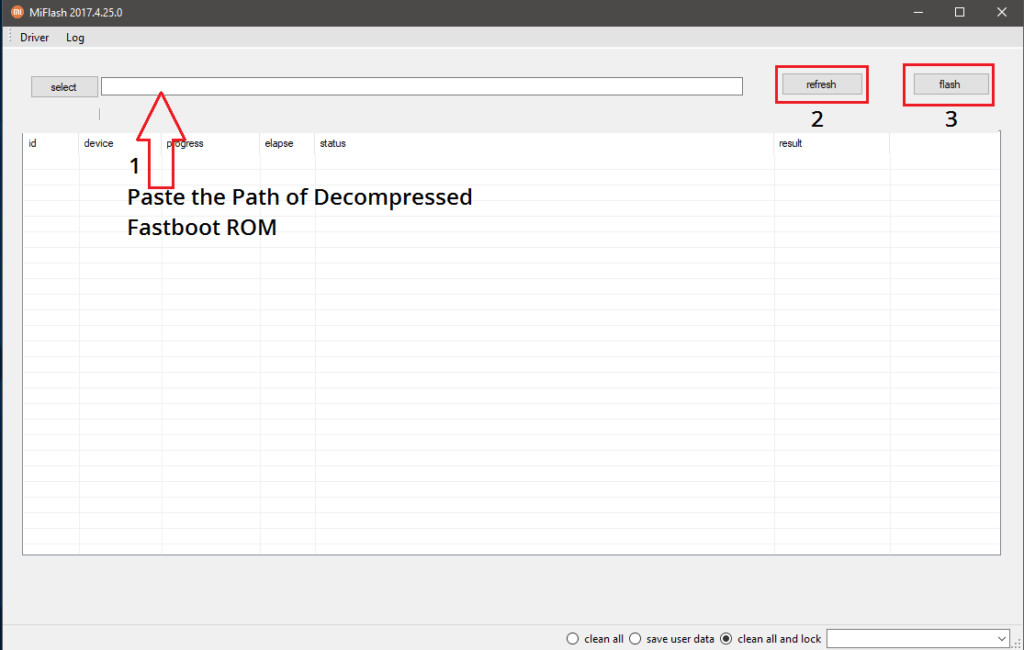Click the 'id' column header

(51, 143)
